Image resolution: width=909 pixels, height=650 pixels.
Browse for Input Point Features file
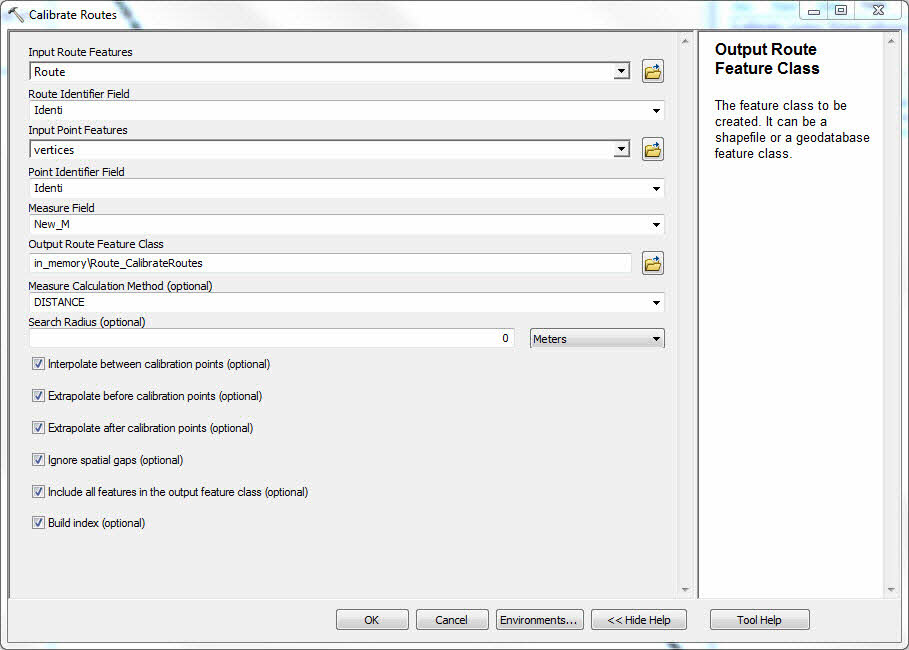(652, 149)
